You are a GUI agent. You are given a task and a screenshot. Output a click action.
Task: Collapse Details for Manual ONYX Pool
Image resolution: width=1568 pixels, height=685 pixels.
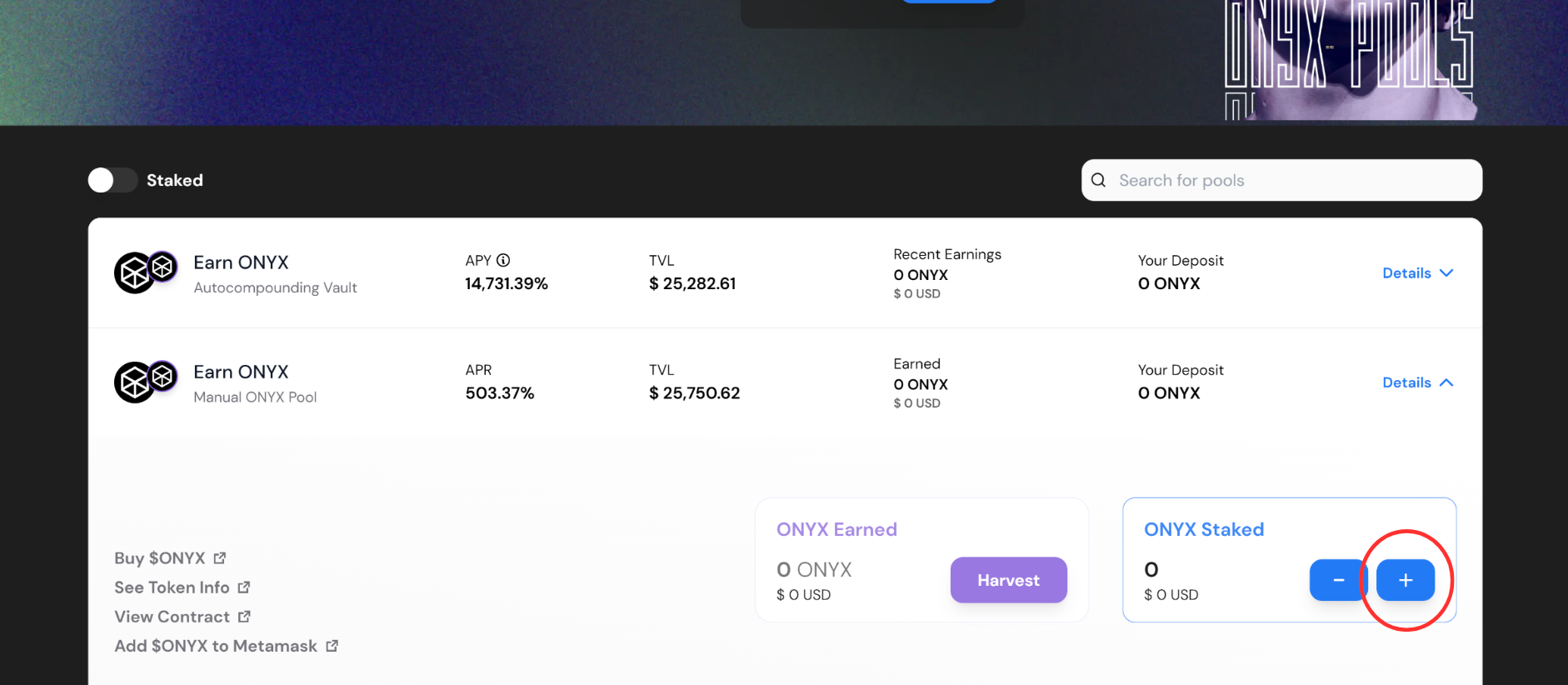[1417, 382]
